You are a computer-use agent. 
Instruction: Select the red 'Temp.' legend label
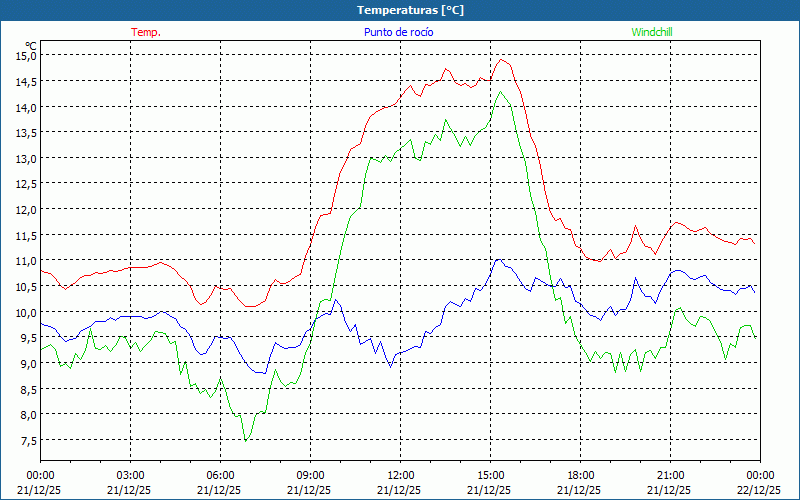click(146, 32)
